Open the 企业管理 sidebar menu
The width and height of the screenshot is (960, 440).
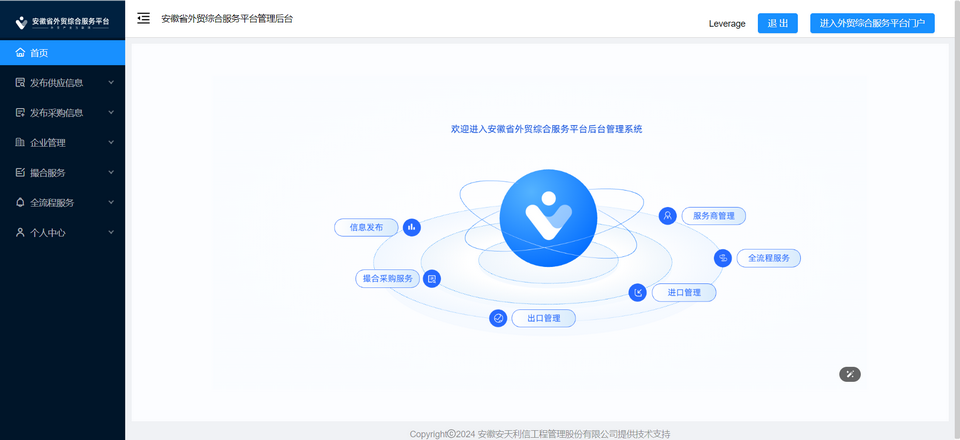click(62, 143)
